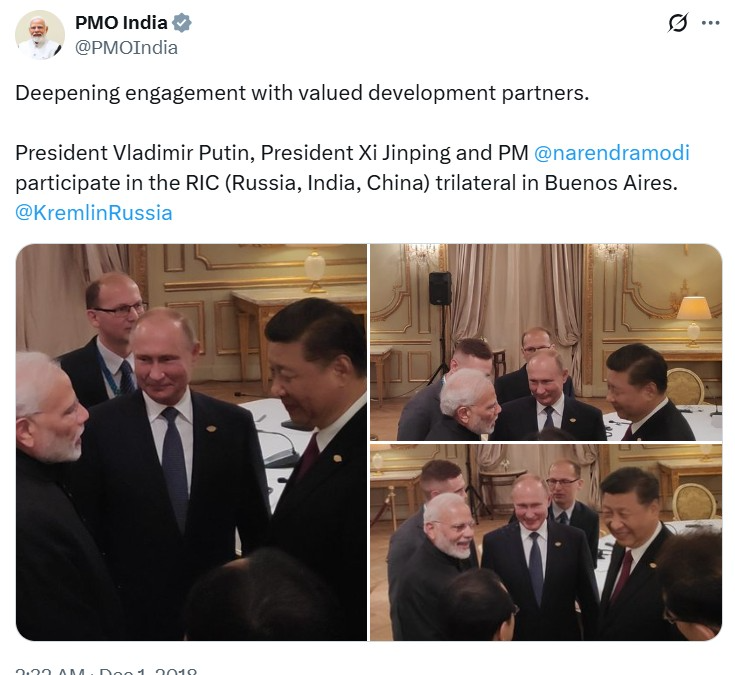The width and height of the screenshot is (735, 675).
Task: Open the @narendramodi mention link
Action: click(612, 154)
